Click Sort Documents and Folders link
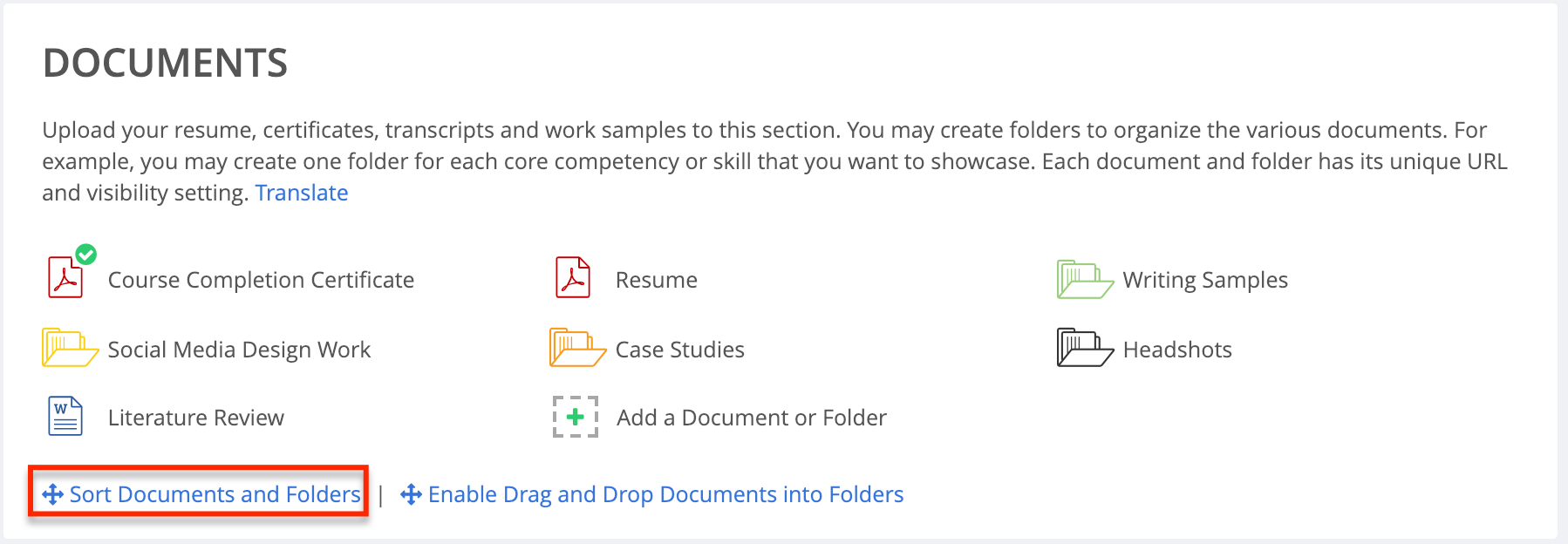Screen dimensions: 1568x544 coord(215,494)
